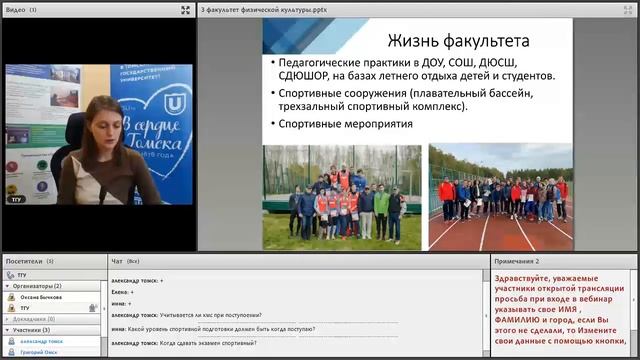
Task: Click the arrow handle on attendees pod's right edge
Action: (x=104, y=308)
